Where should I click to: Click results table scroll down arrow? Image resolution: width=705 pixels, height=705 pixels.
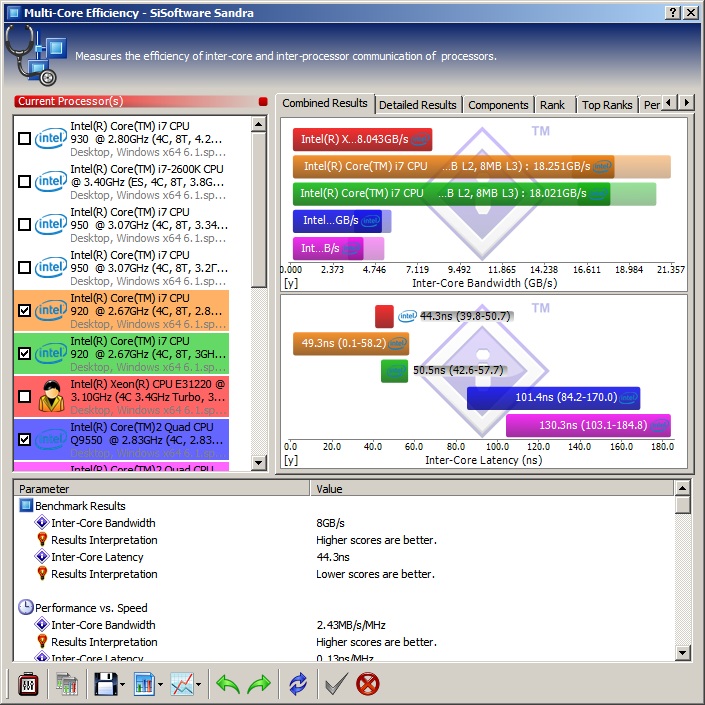pyautogui.click(x=683, y=653)
